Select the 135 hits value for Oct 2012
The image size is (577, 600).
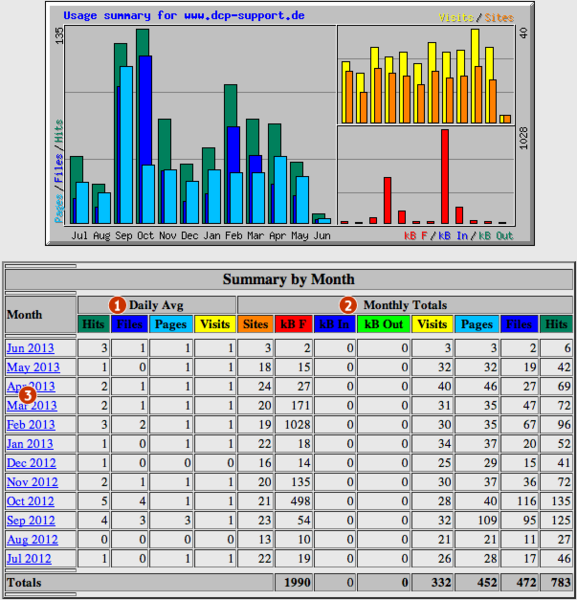(x=561, y=501)
